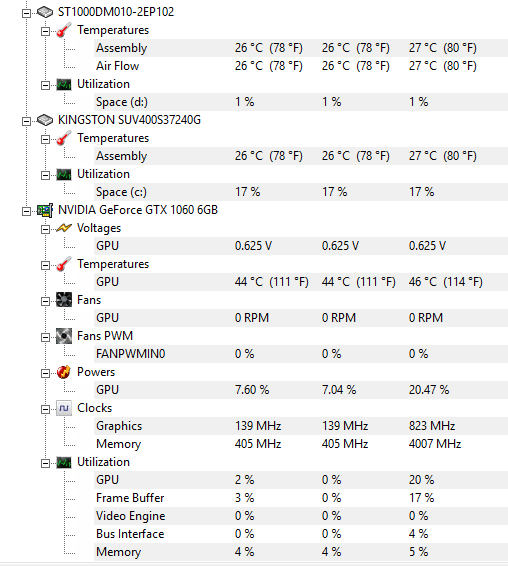Viewport: 508px width, 566px height.
Task: Collapse the ST1000DM010-2EP102 drive node
Action: 26,13
